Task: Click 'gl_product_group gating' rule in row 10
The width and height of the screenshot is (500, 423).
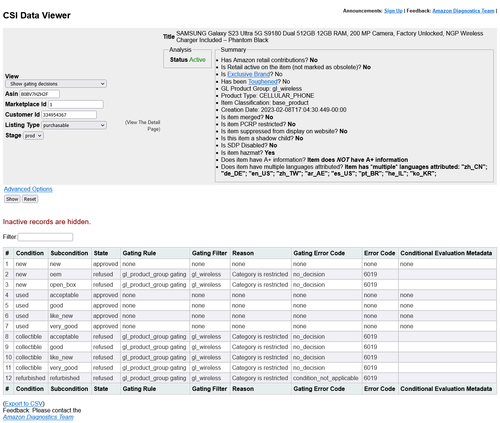Action: click(155, 357)
